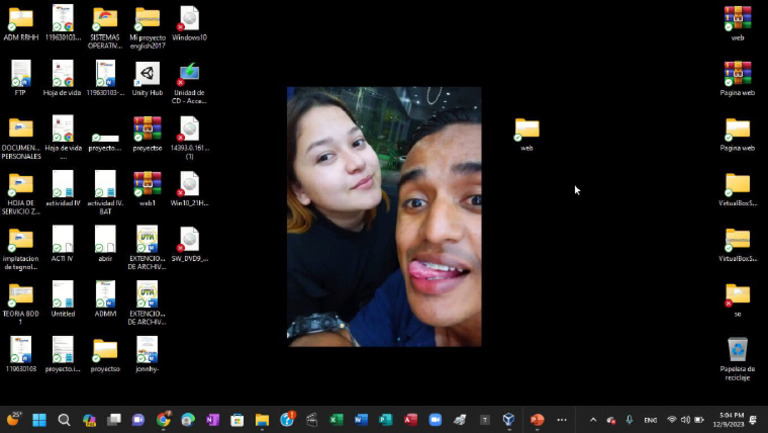This screenshot has height=433, width=768.
Task: Select the Unity Hub desktop shortcut
Action: tap(147, 77)
